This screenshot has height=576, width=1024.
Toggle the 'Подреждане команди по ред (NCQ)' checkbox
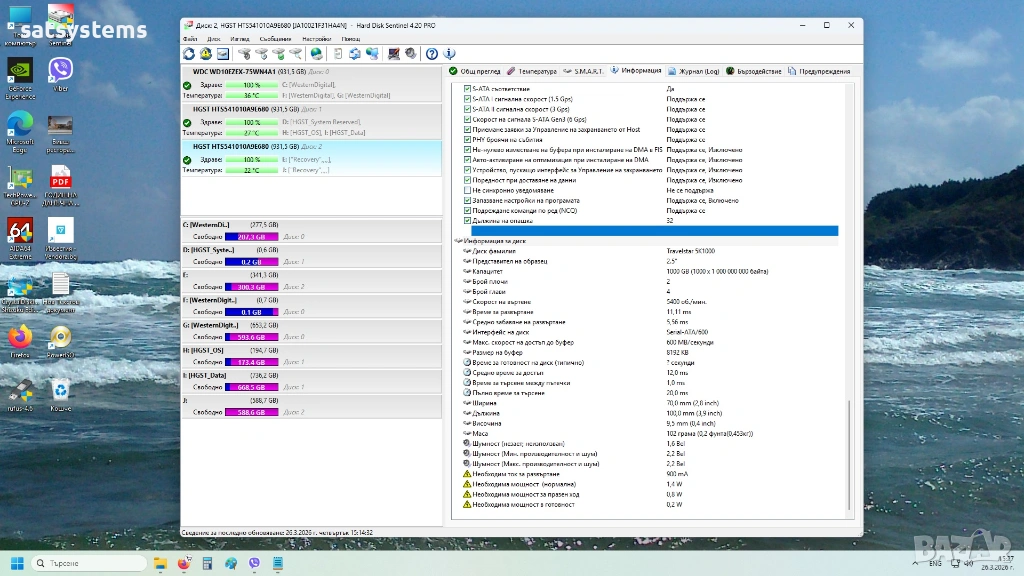tap(467, 210)
